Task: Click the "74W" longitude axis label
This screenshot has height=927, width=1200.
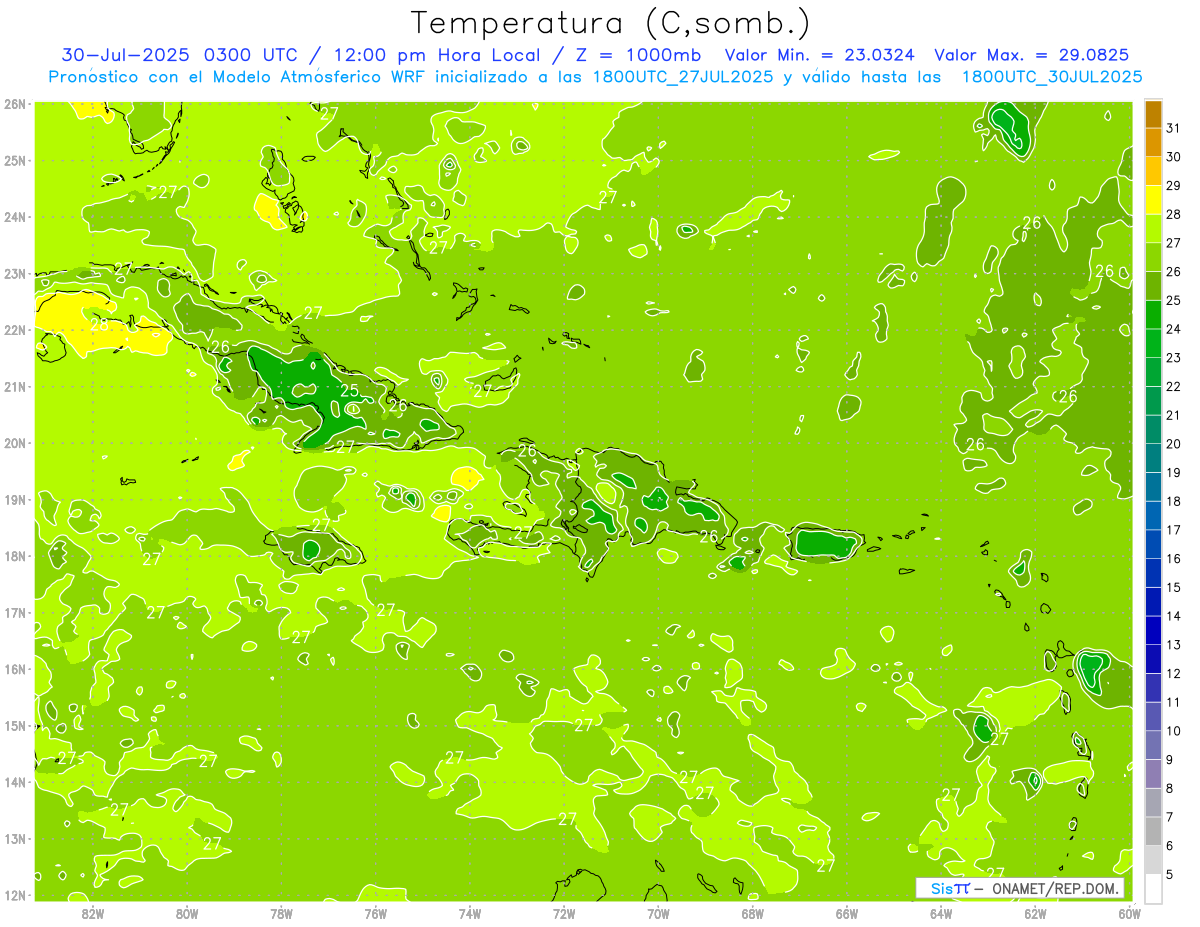Action: [x=470, y=913]
